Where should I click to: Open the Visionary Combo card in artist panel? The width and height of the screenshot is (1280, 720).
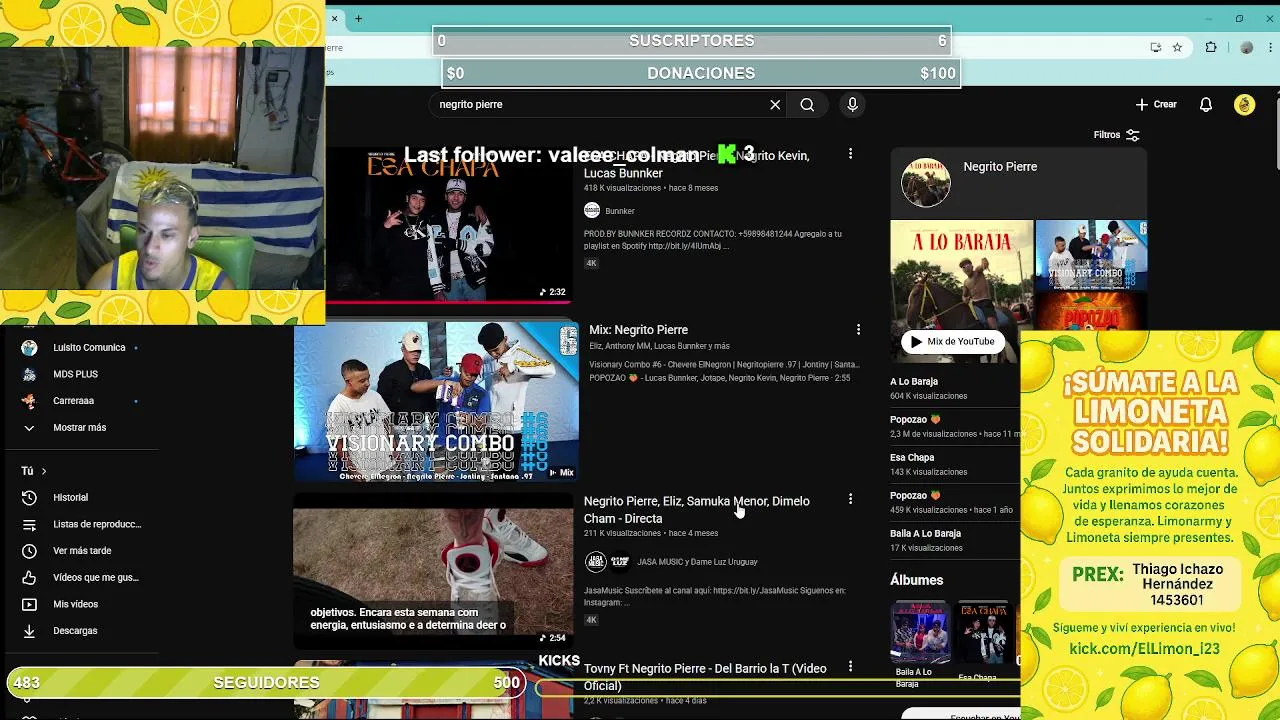click(1091, 255)
